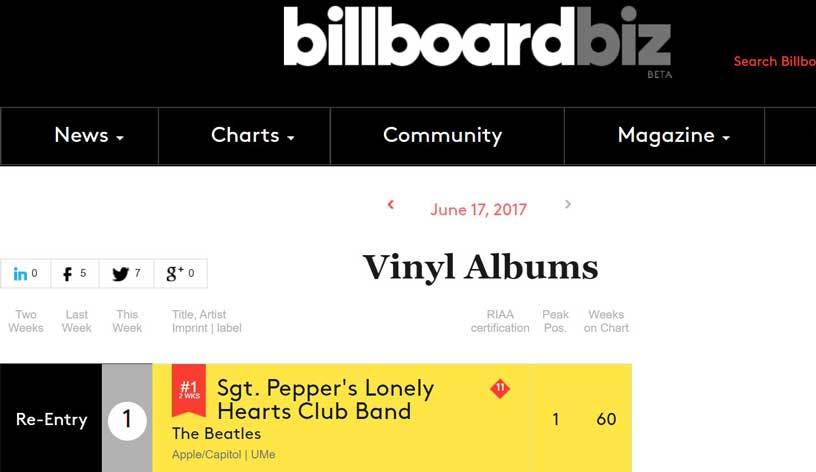The image size is (816, 472).
Task: Share the chart on Google Plus
Action: tap(180, 273)
